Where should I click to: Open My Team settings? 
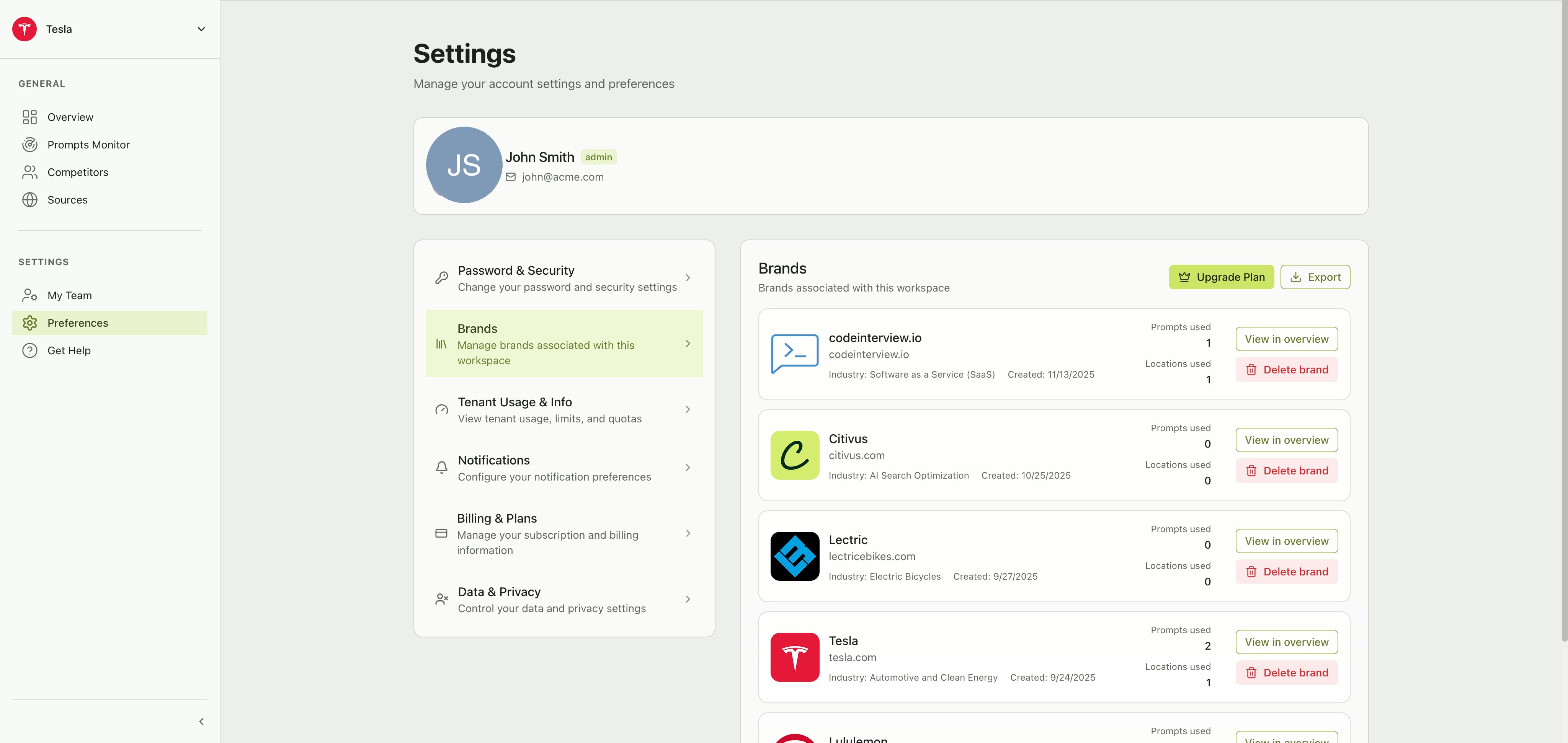click(x=109, y=295)
